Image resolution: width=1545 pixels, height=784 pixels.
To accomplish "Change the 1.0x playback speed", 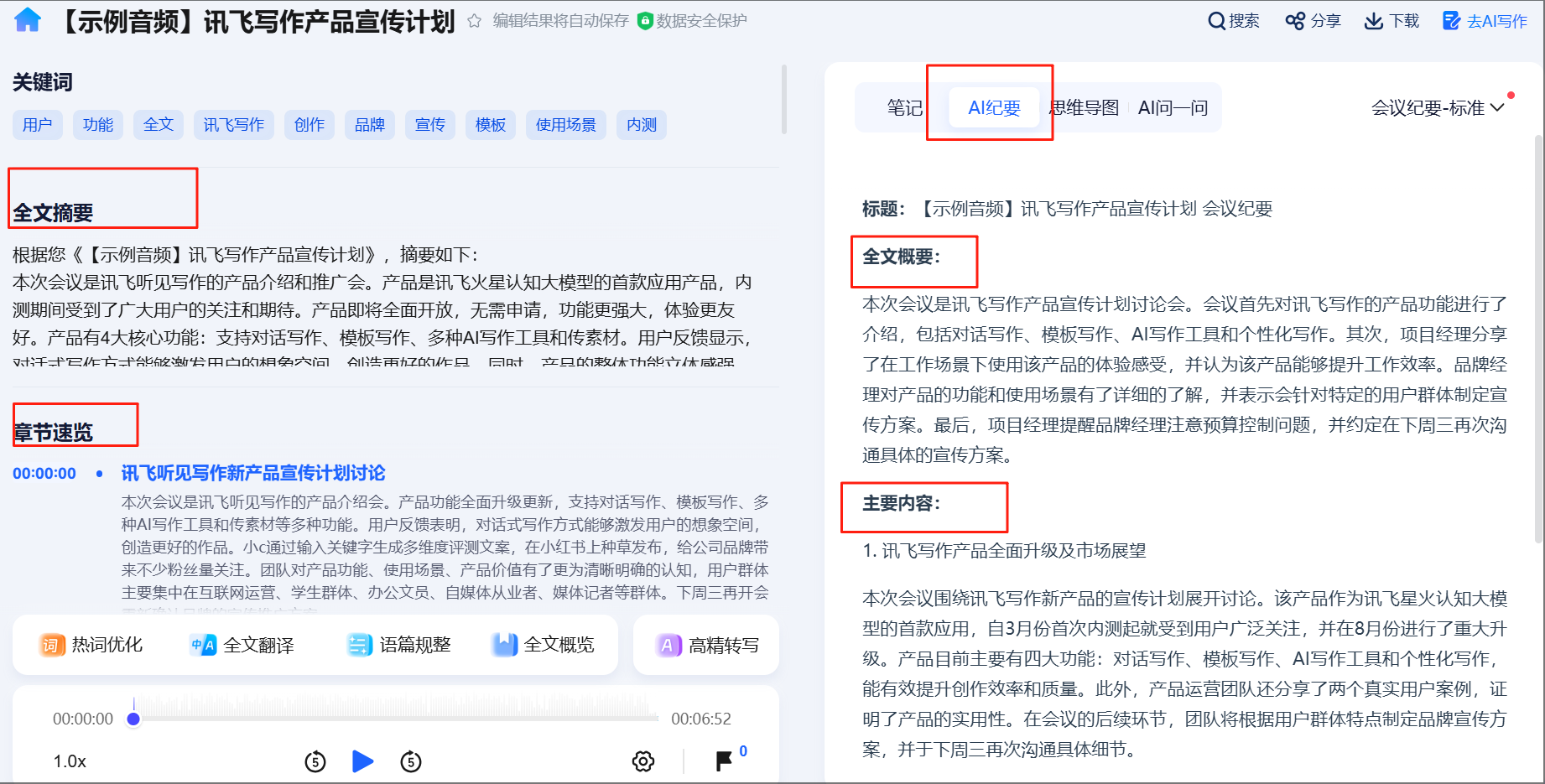I will [70, 761].
